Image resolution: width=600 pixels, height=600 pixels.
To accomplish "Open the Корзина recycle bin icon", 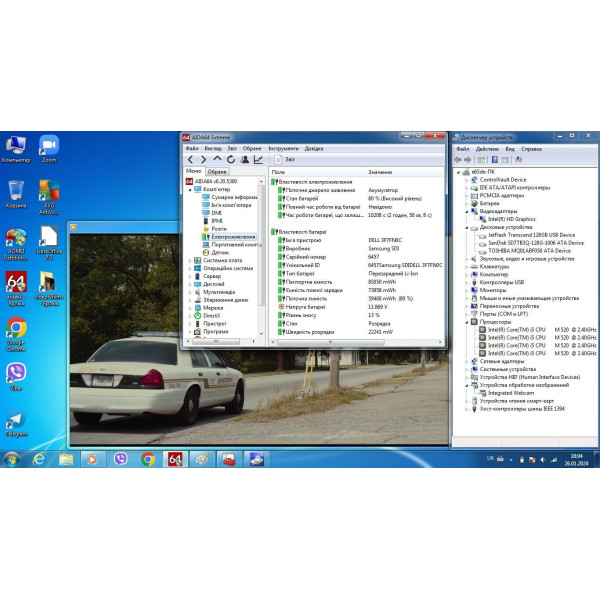I will click(x=16, y=194).
